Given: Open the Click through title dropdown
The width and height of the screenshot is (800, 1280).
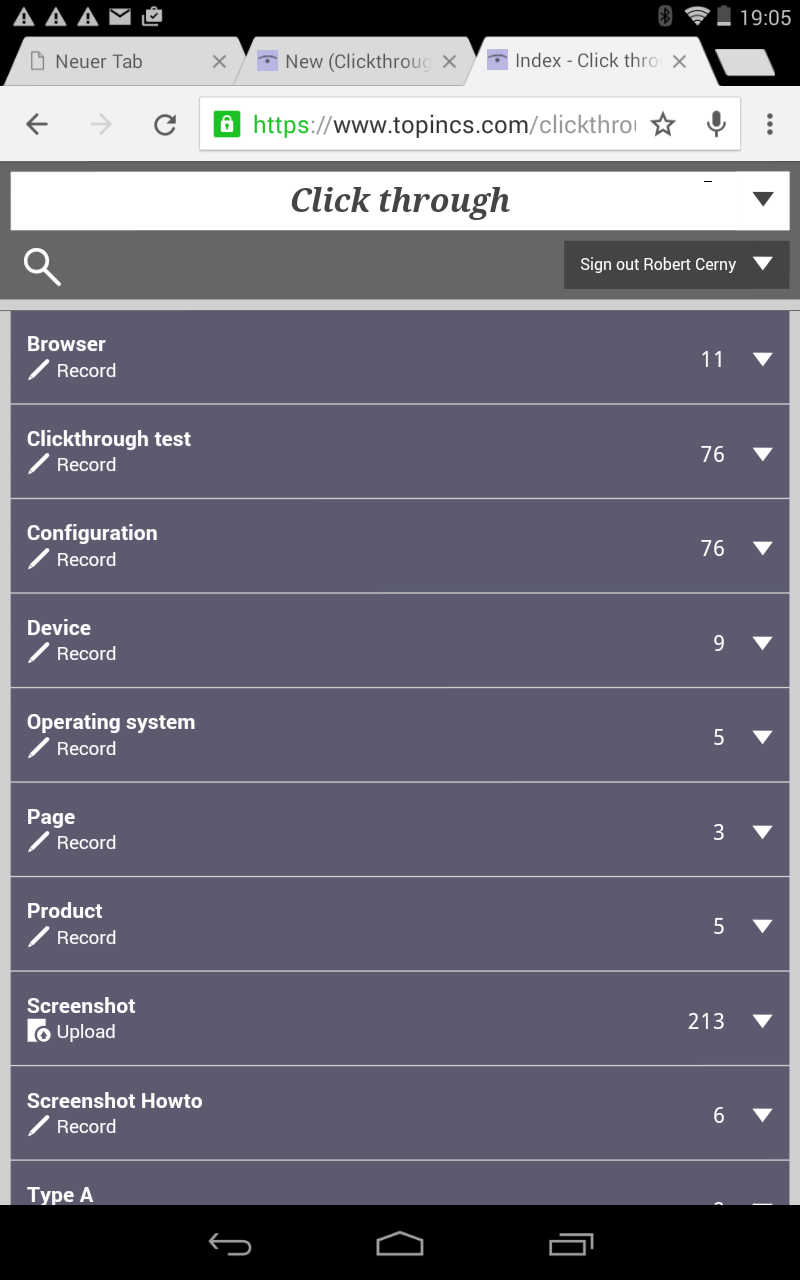Looking at the screenshot, I should (x=763, y=200).
